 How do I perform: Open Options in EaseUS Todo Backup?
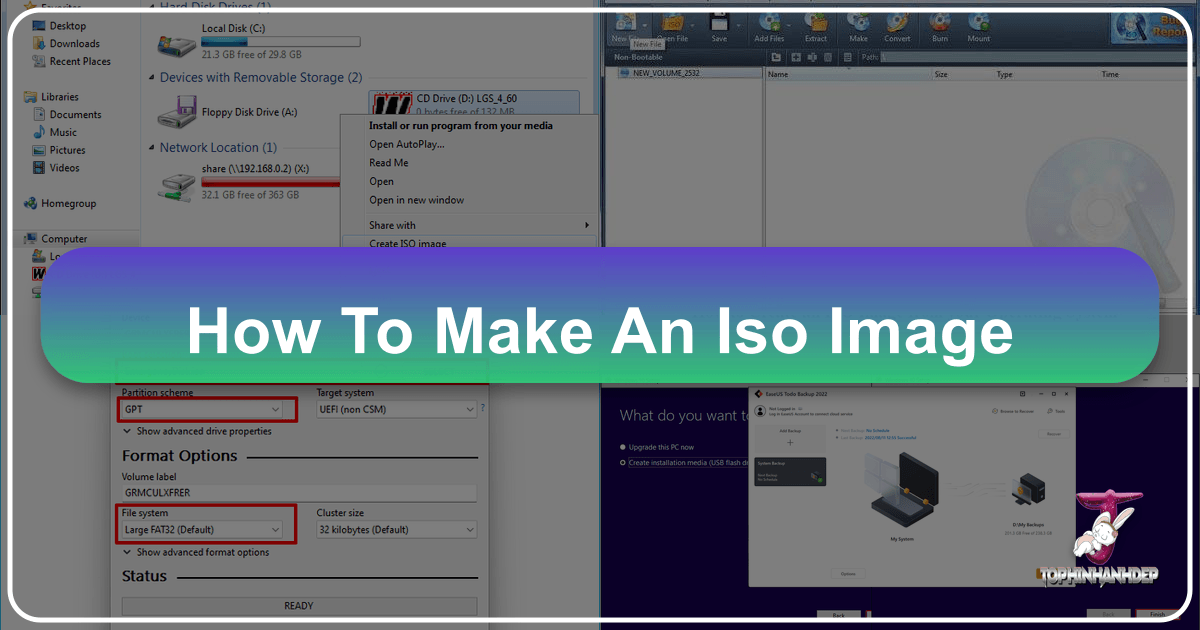[848, 573]
